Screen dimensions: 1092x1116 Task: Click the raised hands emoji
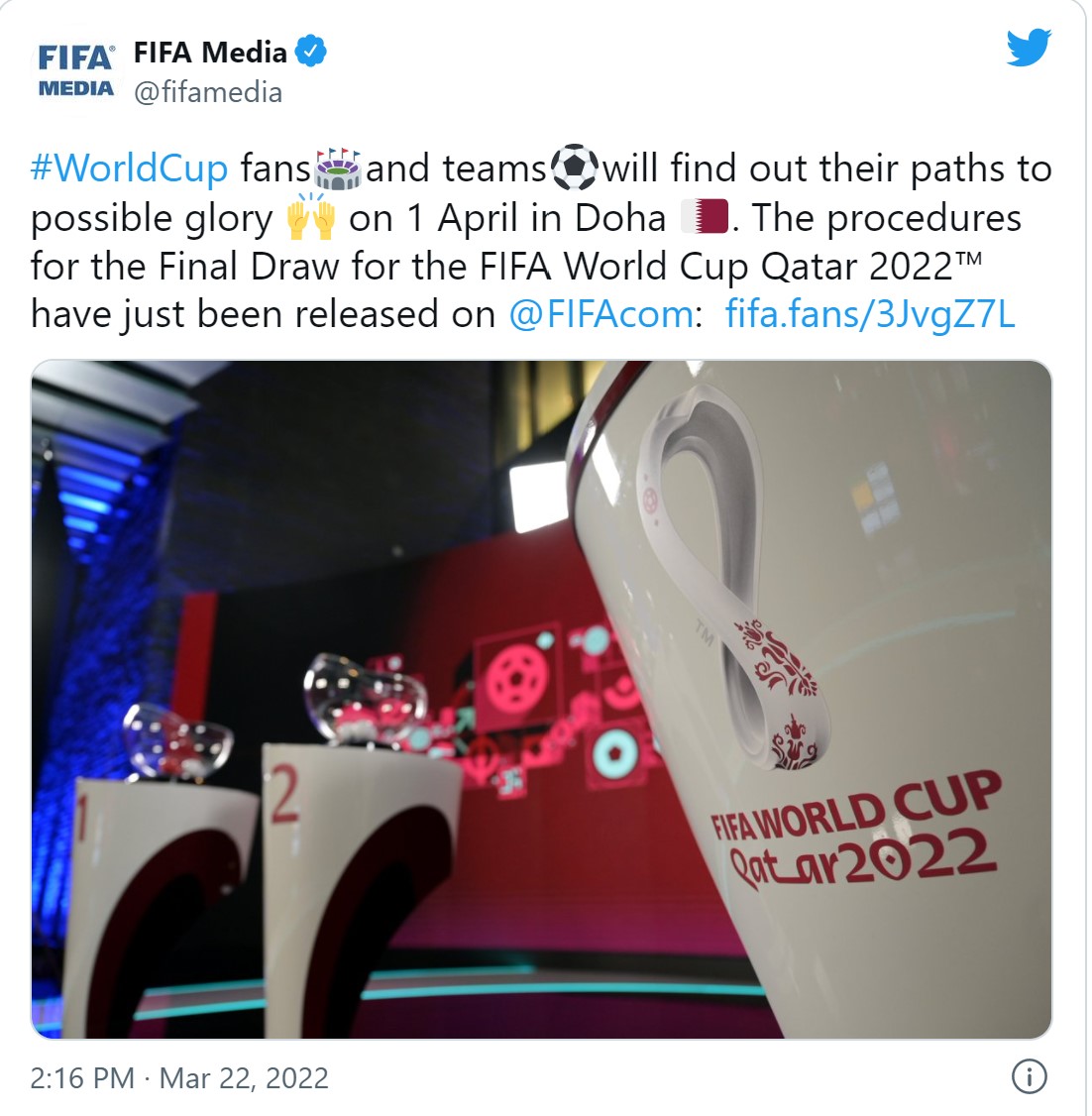(x=310, y=216)
